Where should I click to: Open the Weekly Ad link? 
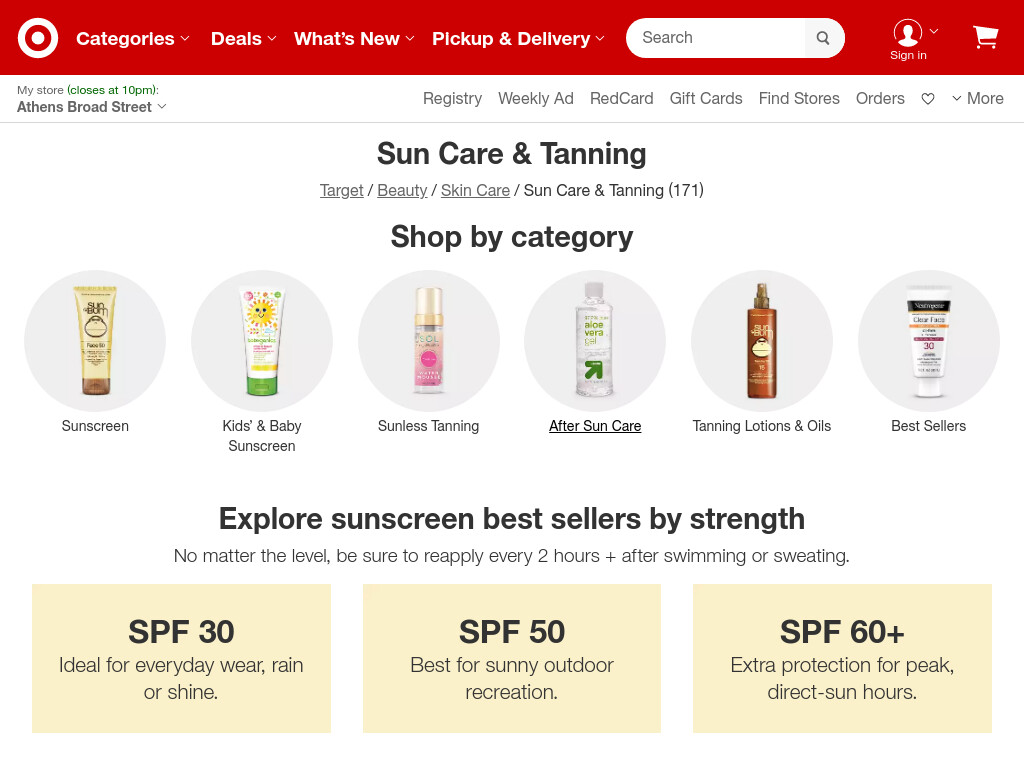tap(536, 99)
